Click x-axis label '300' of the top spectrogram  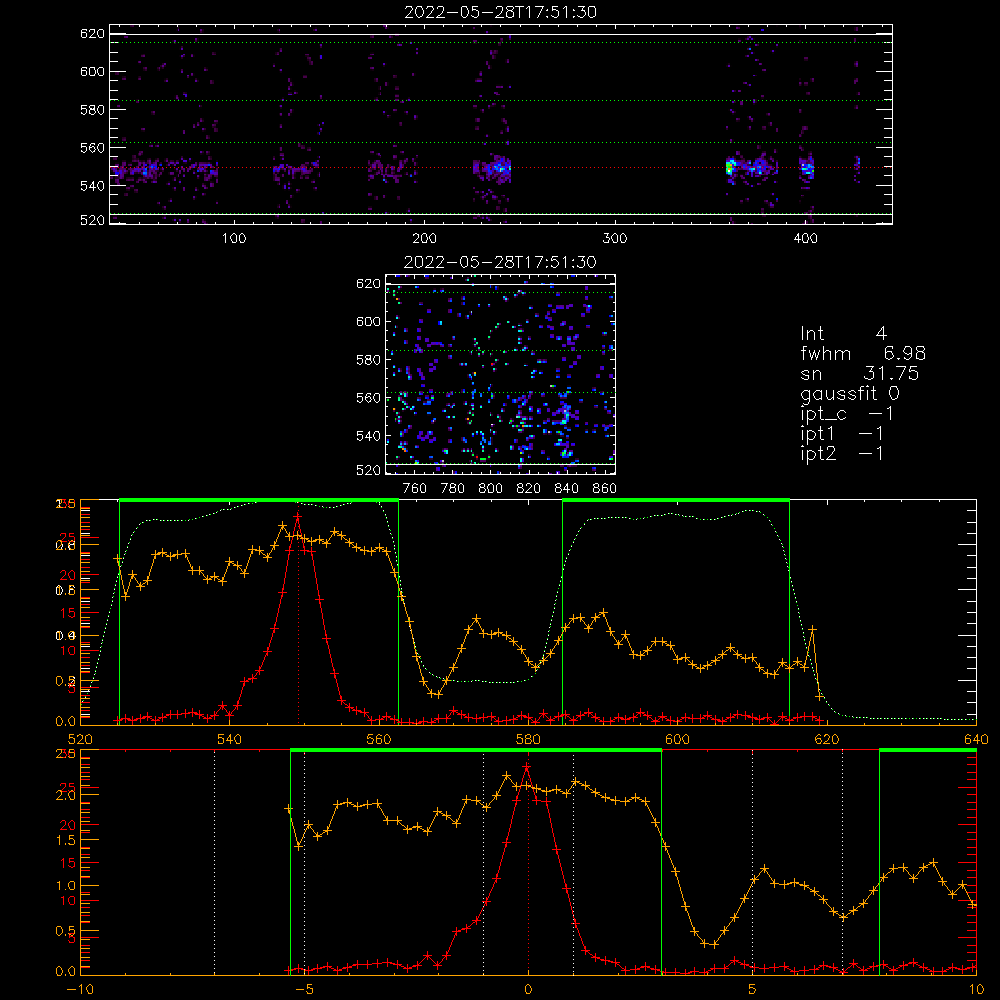pyautogui.click(x=615, y=239)
